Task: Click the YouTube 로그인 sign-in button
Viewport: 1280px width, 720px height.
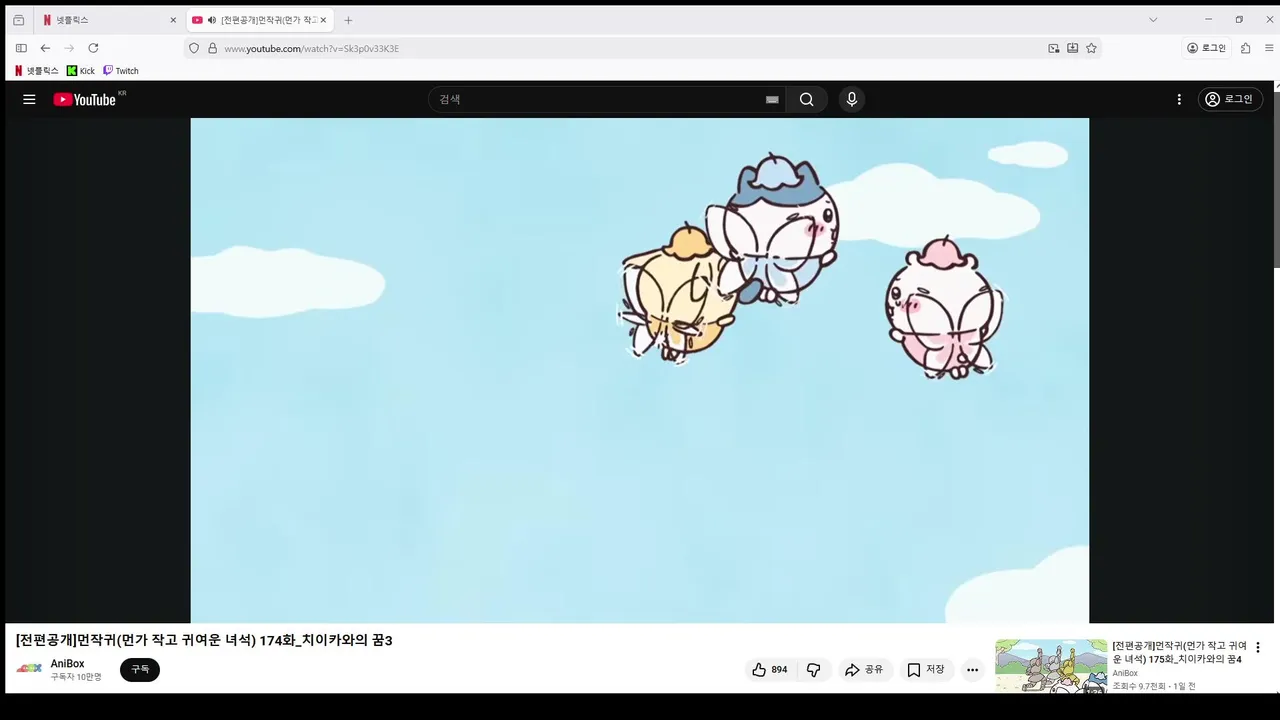Action: (x=1230, y=99)
